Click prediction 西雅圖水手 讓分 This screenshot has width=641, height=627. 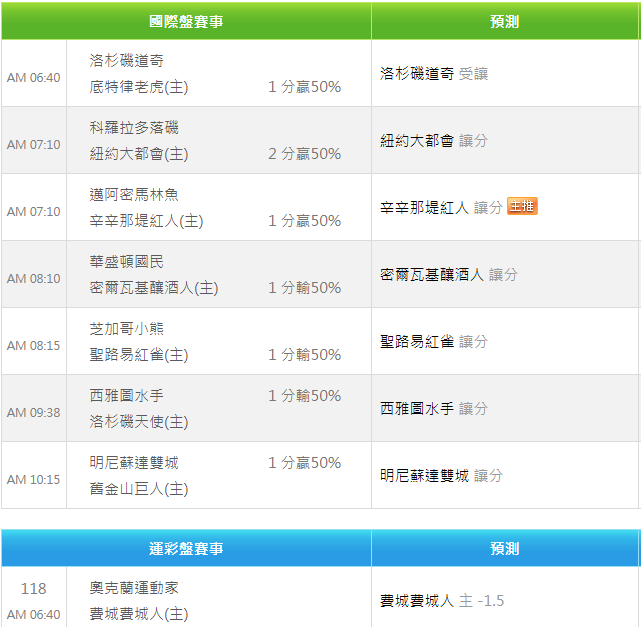tap(434, 409)
